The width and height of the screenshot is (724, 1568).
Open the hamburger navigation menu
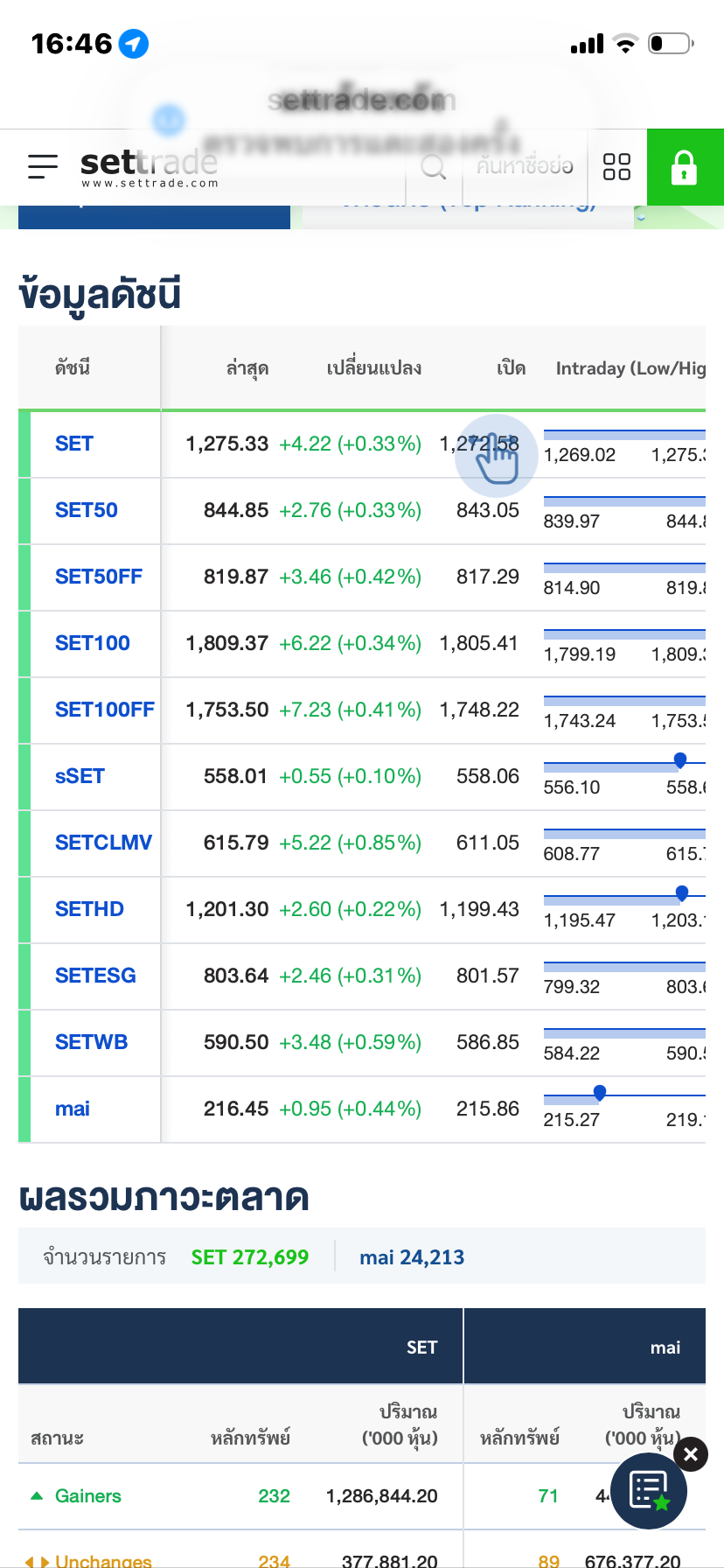pos(42,166)
